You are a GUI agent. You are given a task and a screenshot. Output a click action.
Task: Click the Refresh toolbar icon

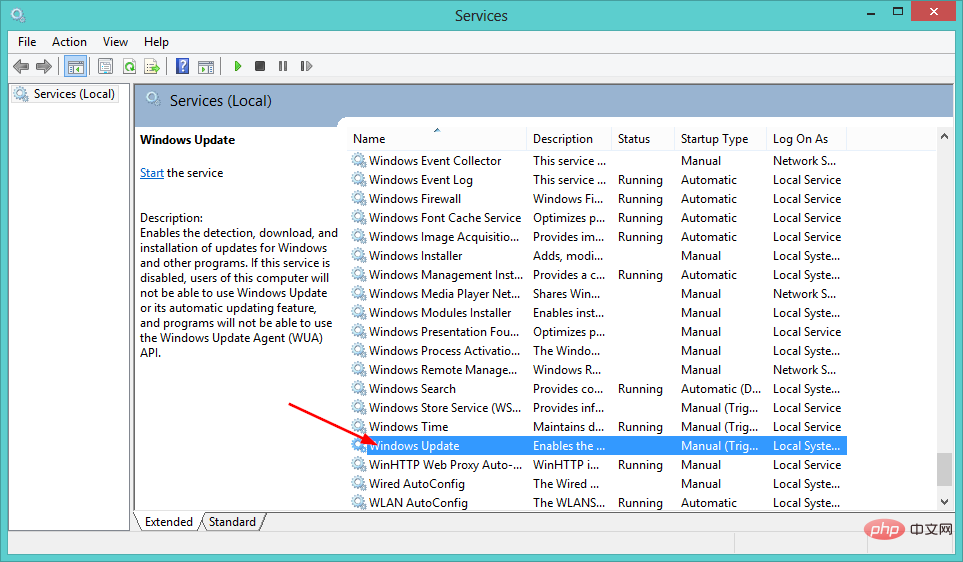(x=129, y=67)
